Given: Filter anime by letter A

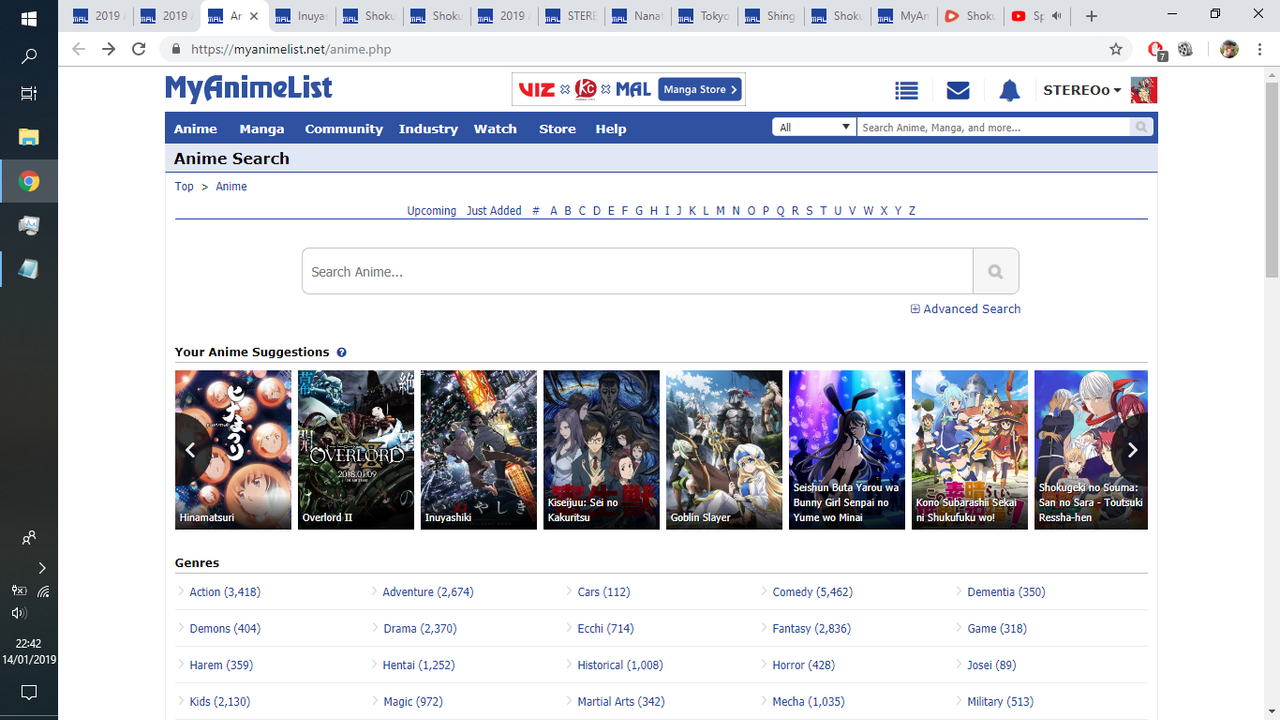Looking at the screenshot, I should [x=553, y=211].
